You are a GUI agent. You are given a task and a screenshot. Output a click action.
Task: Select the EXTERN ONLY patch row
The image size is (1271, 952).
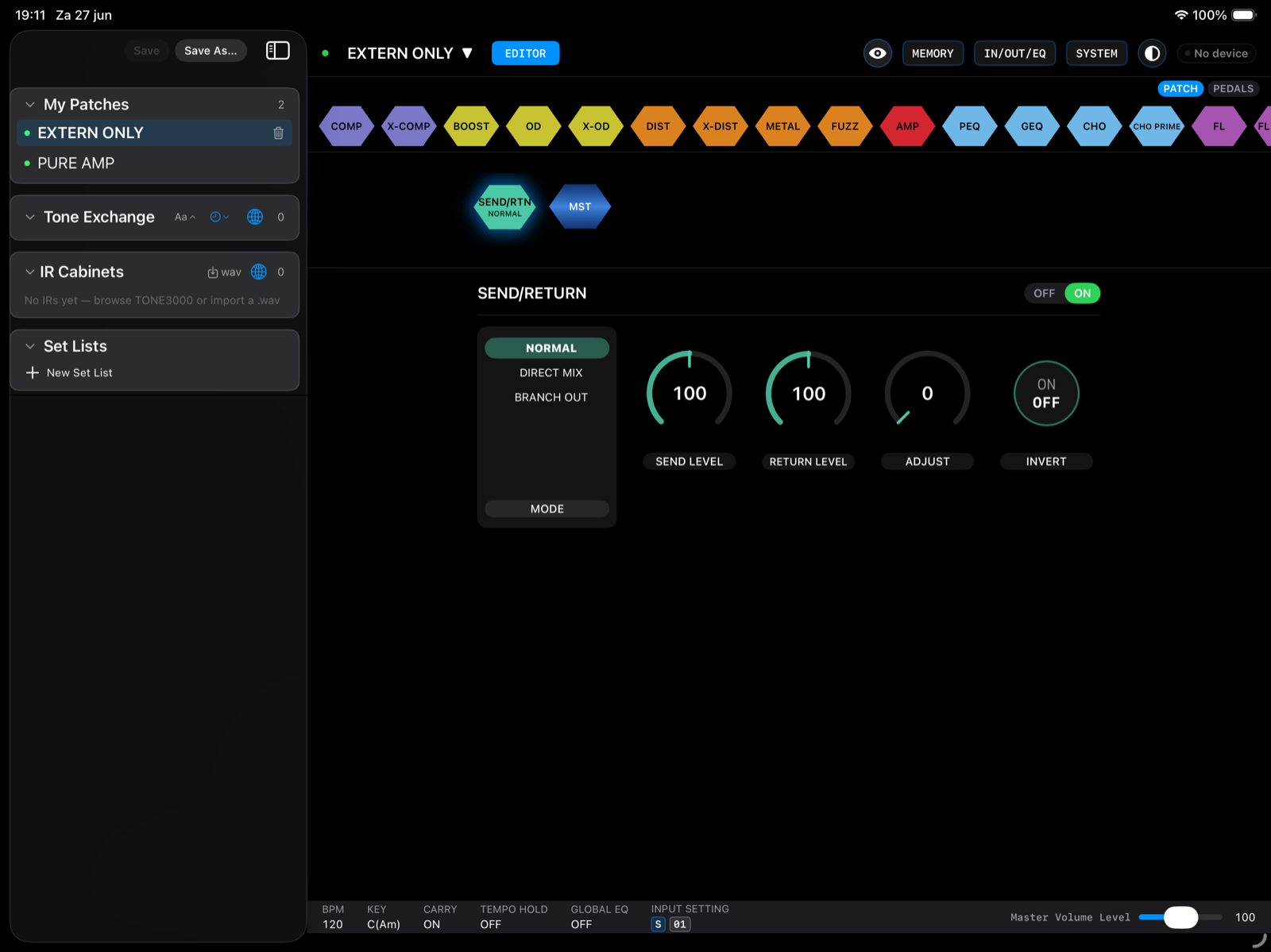(x=154, y=133)
